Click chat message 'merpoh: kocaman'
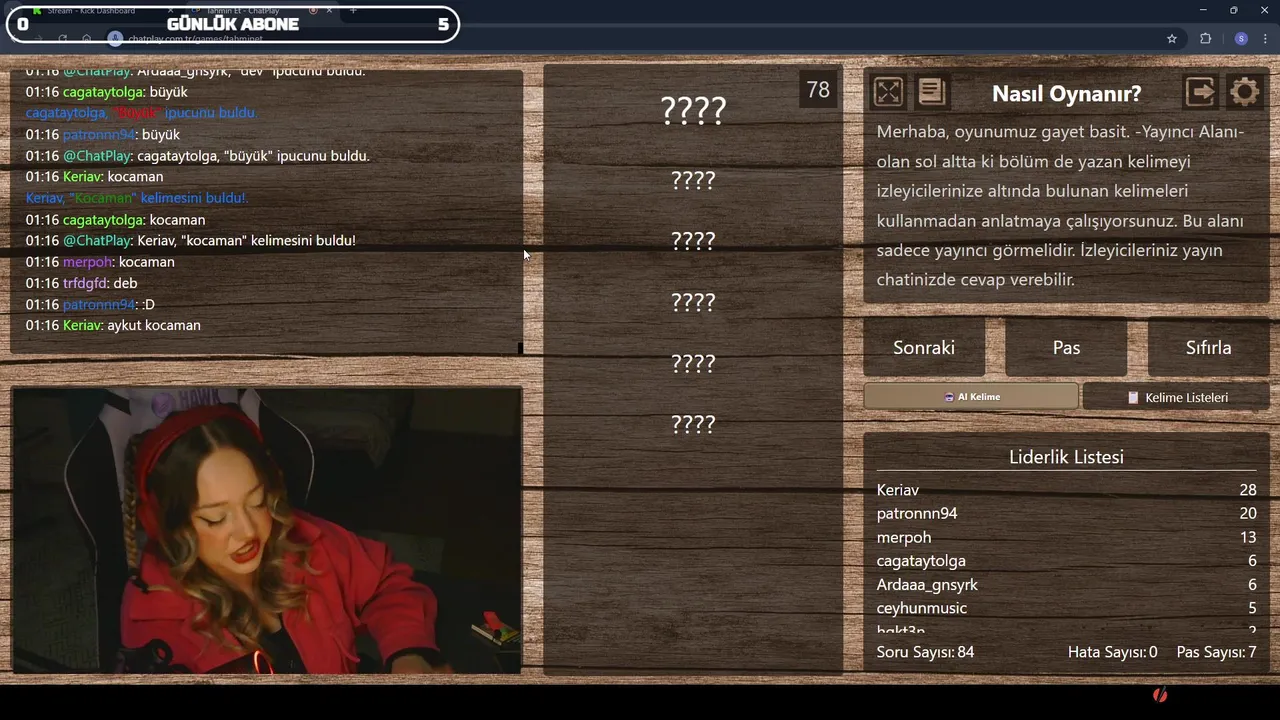The image size is (1280, 720). 100,262
